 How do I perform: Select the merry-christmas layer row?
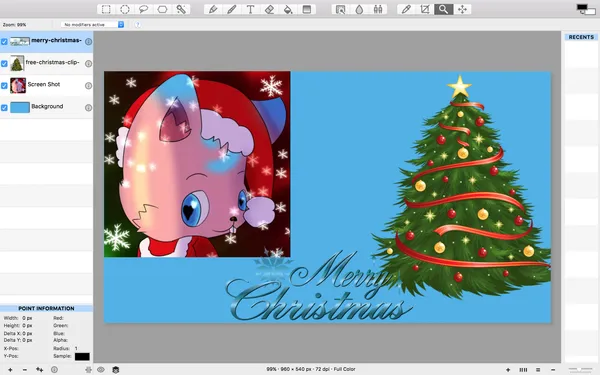click(46, 42)
